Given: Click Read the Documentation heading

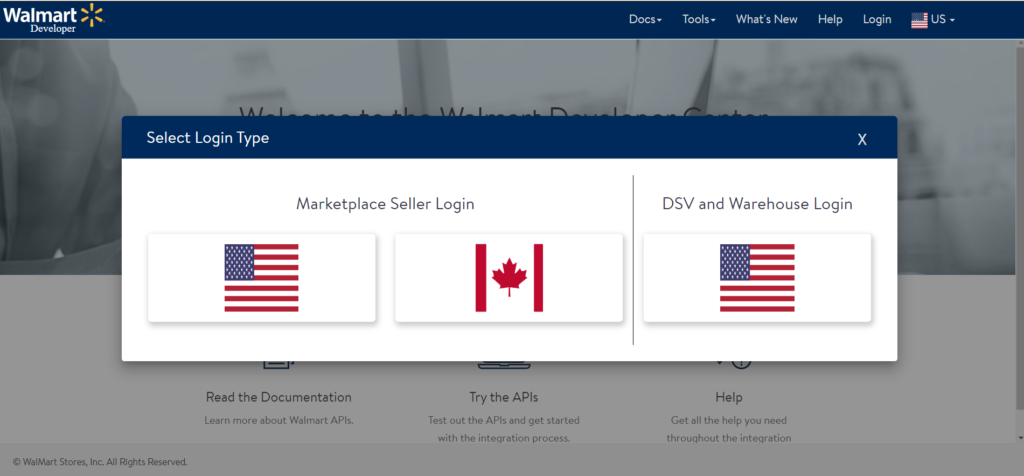Looking at the screenshot, I should (279, 397).
